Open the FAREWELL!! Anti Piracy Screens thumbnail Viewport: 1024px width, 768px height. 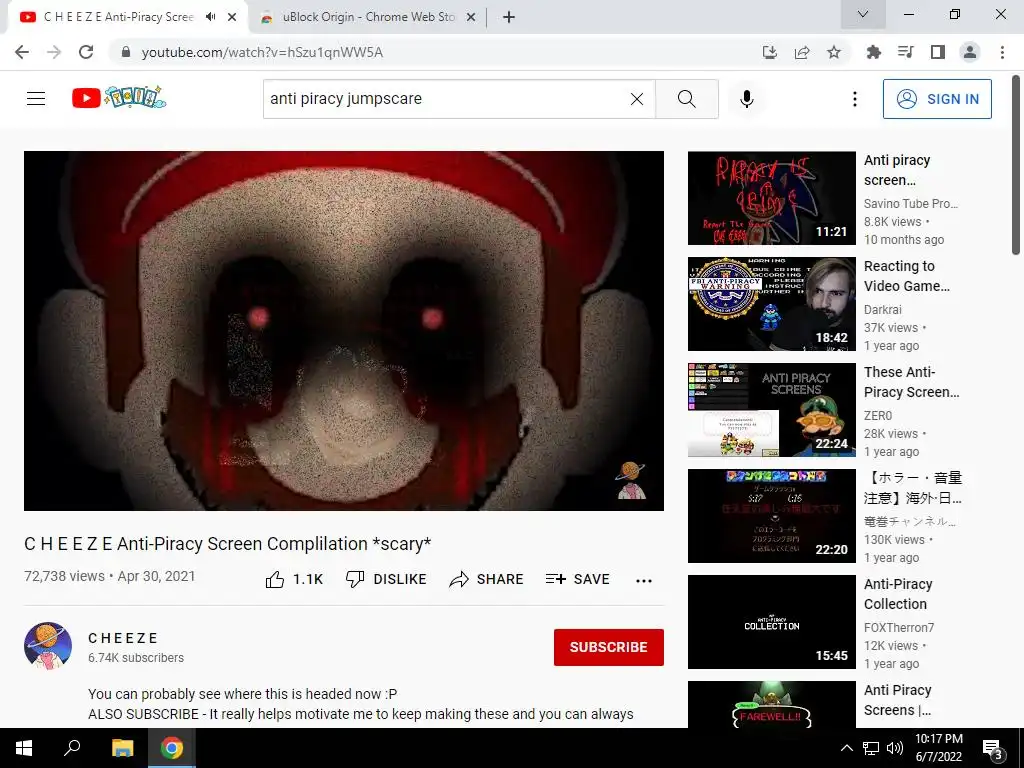(x=771, y=704)
